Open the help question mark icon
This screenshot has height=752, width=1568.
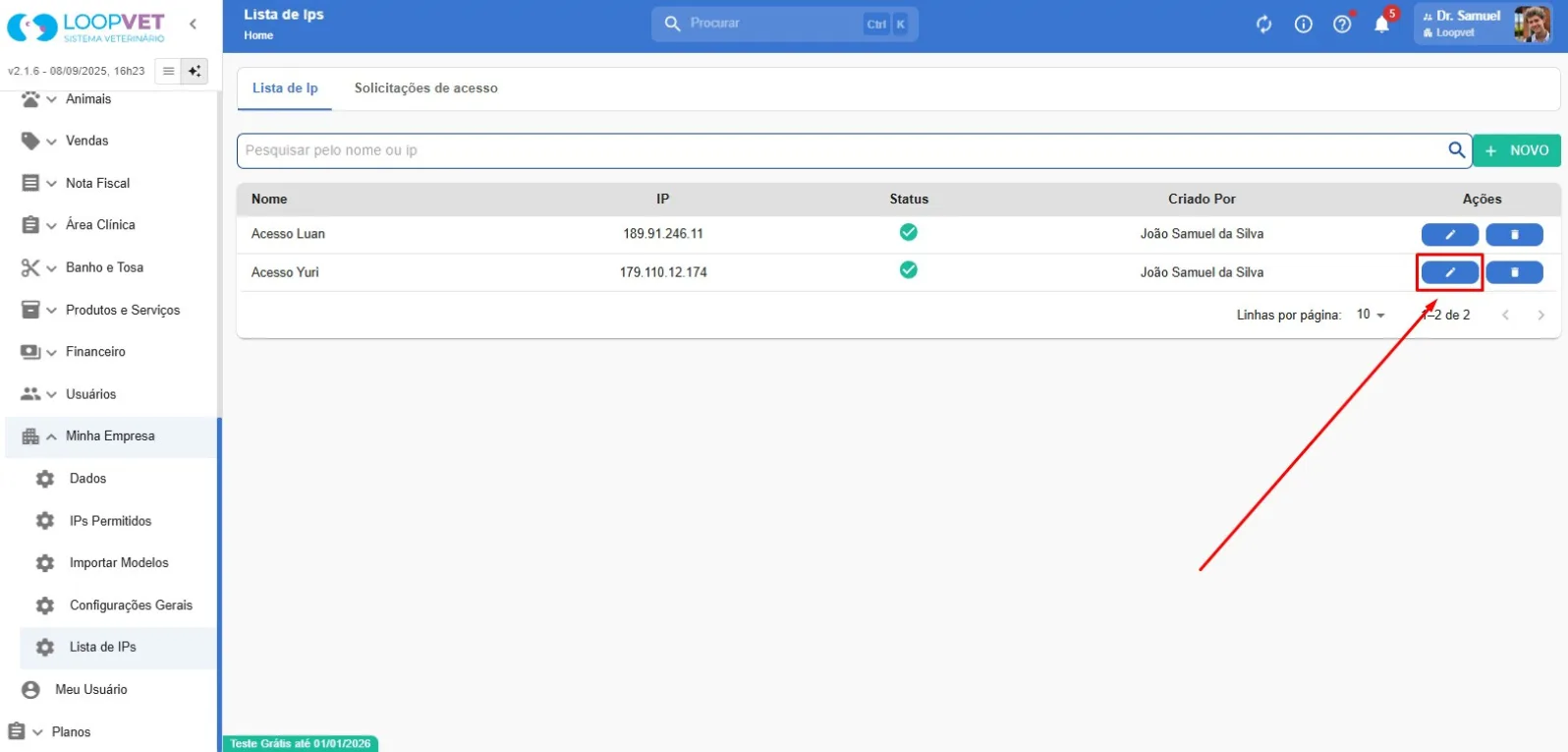coord(1342,25)
